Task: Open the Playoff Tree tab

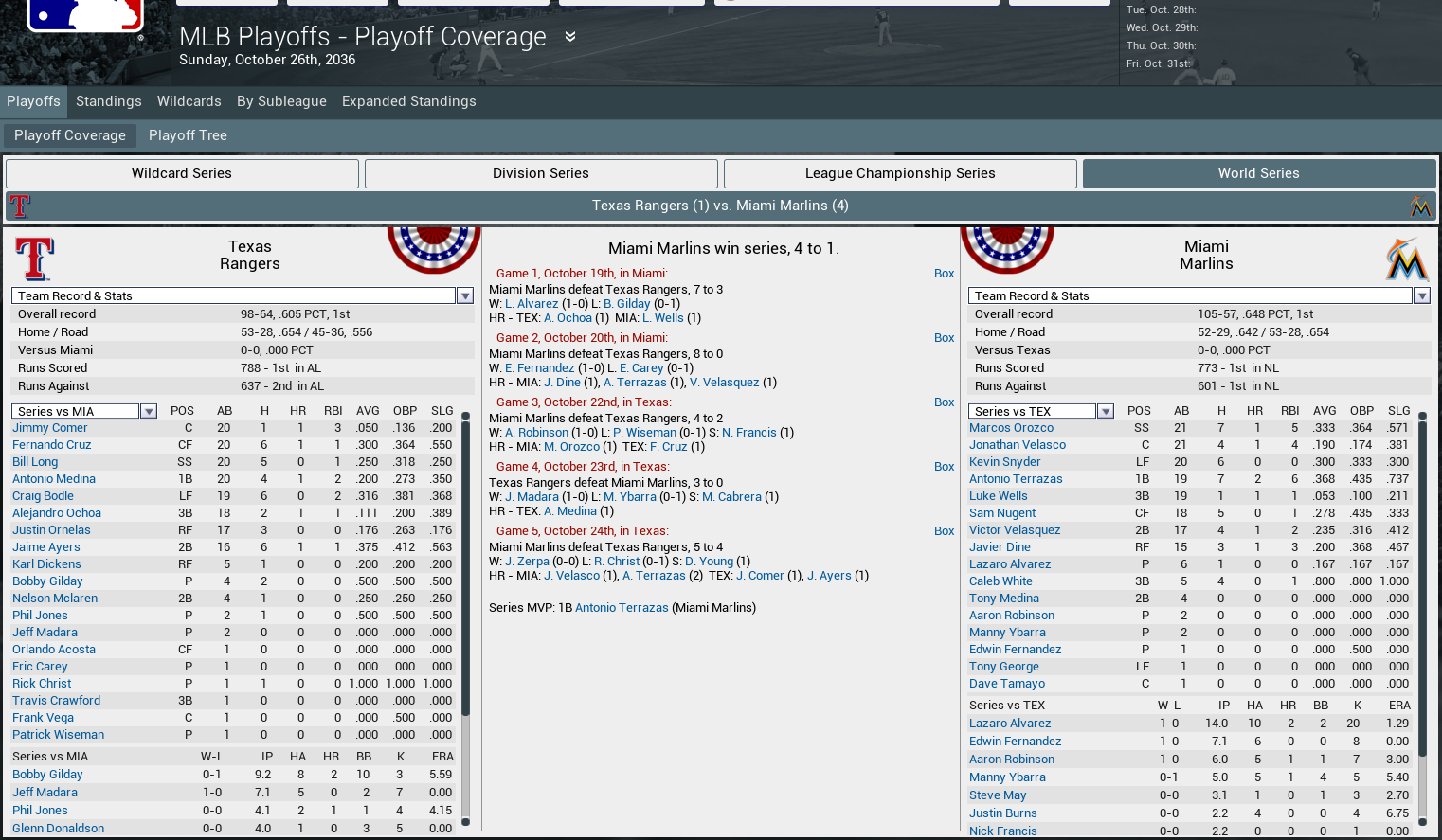Action: click(x=188, y=135)
